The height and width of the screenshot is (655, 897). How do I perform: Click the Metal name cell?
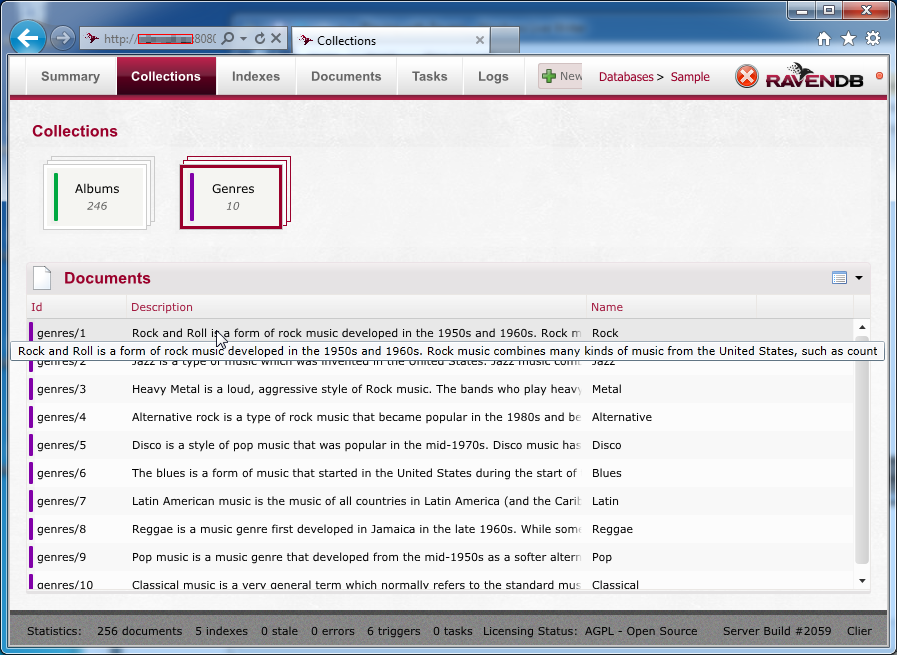point(606,389)
